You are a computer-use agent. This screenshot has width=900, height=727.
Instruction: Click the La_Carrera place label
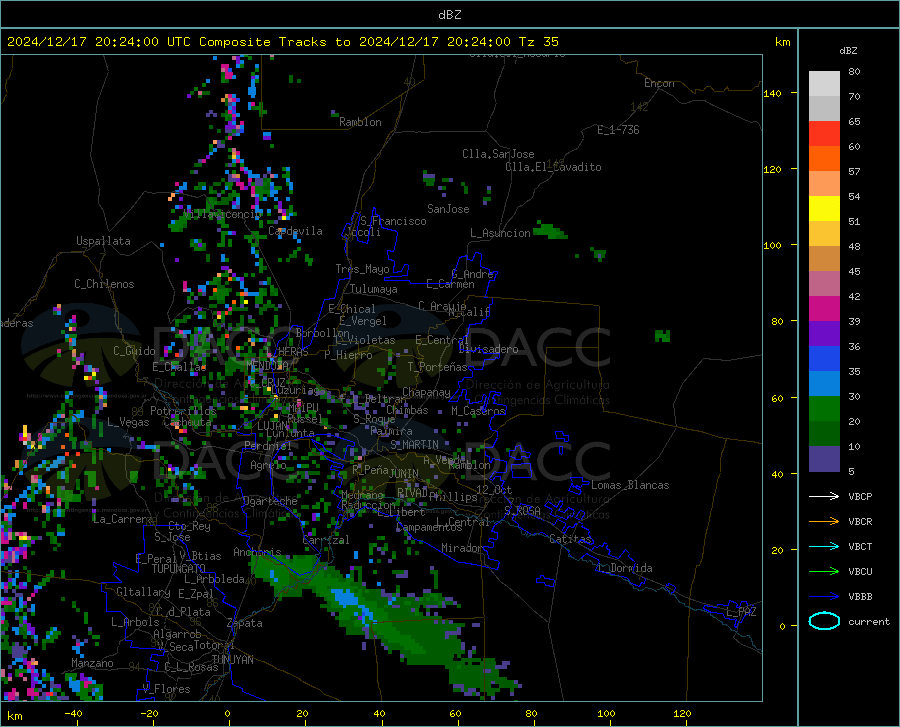123,519
